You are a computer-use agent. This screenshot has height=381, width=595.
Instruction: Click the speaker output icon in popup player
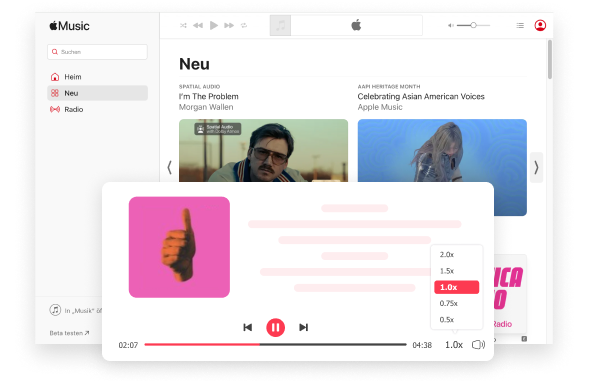pyautogui.click(x=479, y=345)
